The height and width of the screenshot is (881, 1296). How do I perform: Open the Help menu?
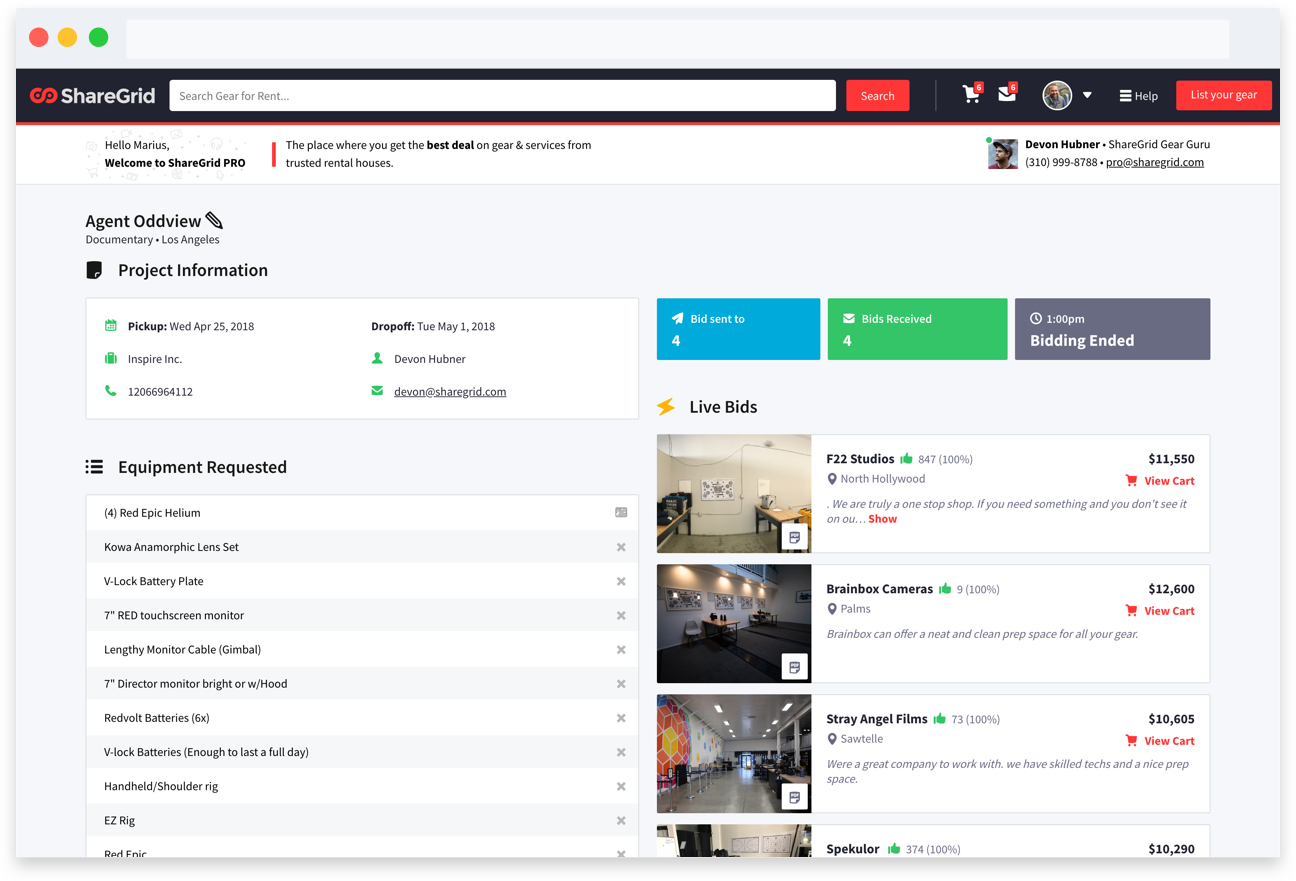pos(1138,96)
